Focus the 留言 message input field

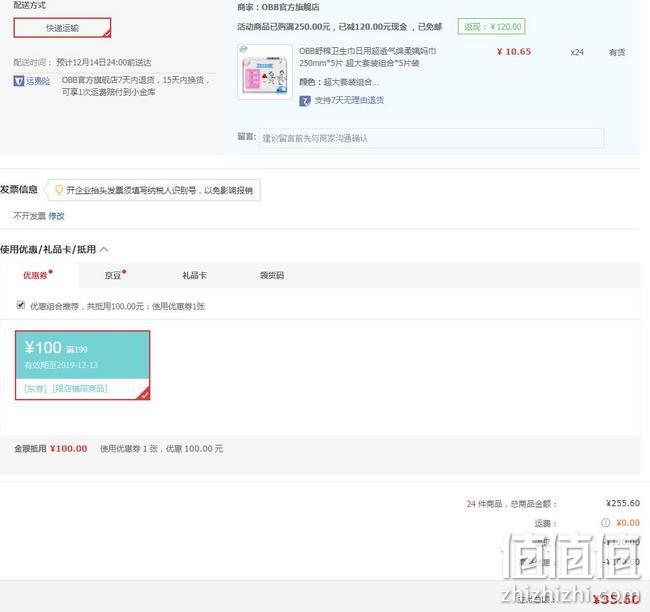point(431,138)
